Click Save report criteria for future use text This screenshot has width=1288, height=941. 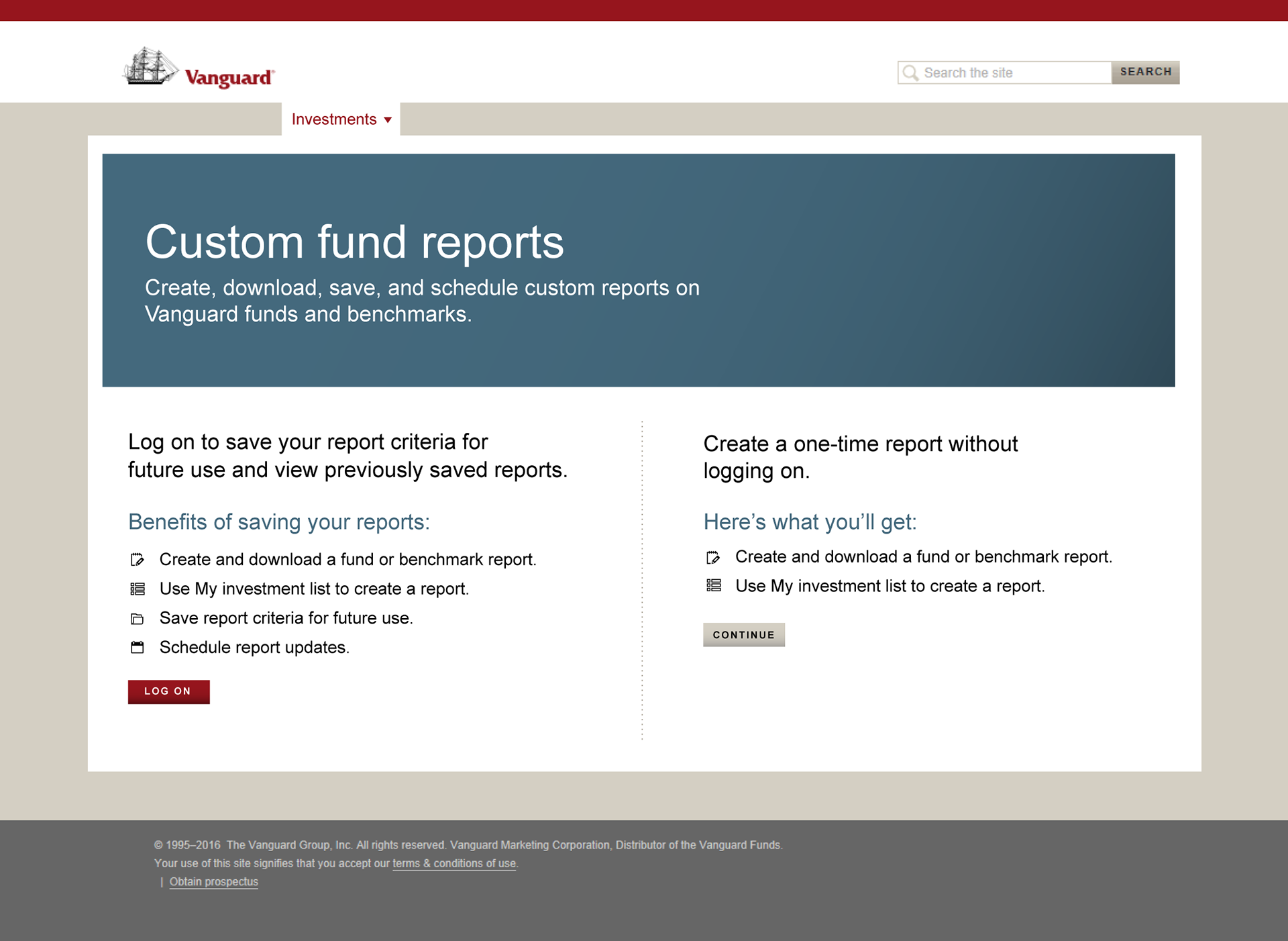[286, 617]
